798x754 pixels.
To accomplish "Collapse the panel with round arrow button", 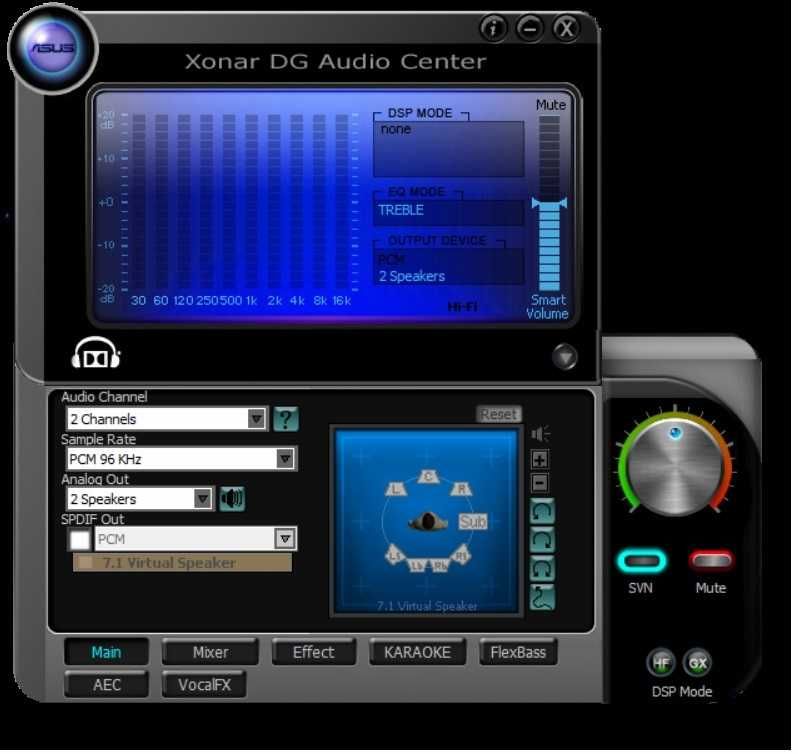I will (x=567, y=358).
